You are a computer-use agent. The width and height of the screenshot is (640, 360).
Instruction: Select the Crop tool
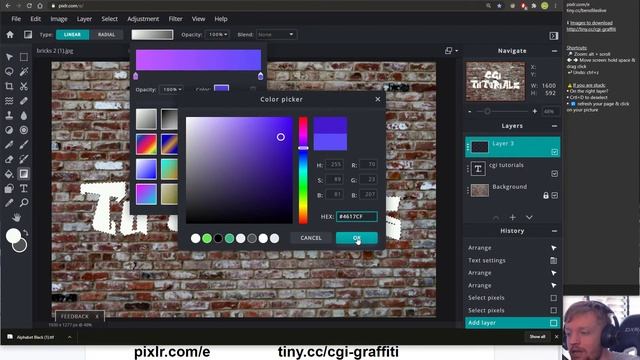point(9,86)
